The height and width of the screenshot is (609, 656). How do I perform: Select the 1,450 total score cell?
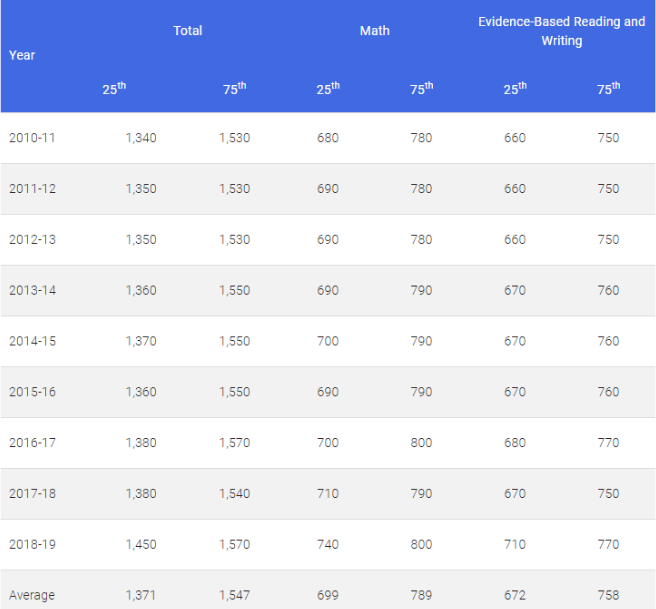141,545
